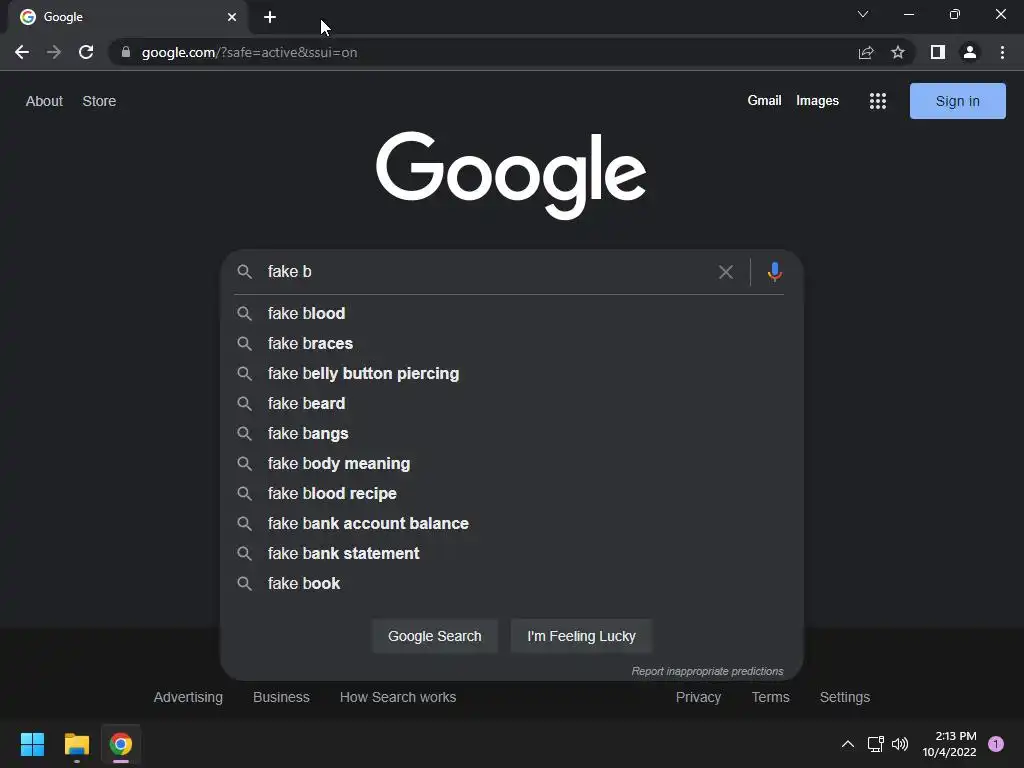1024x768 pixels.
Task: Open the Store link
Action: pyautogui.click(x=99, y=101)
